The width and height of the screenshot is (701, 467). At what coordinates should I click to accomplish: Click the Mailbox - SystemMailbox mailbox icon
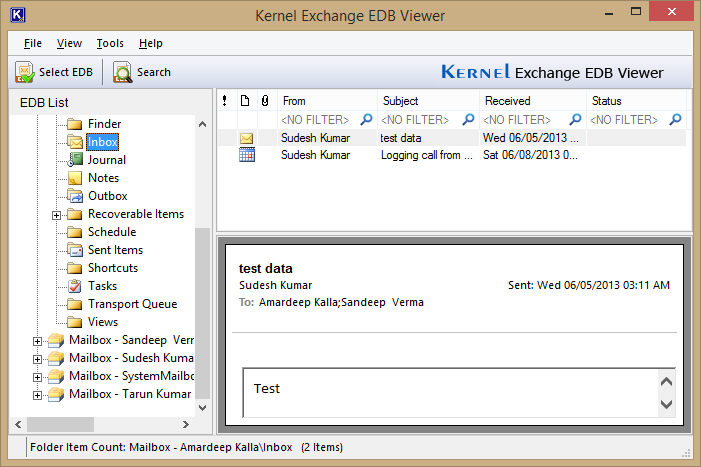[x=56, y=376]
